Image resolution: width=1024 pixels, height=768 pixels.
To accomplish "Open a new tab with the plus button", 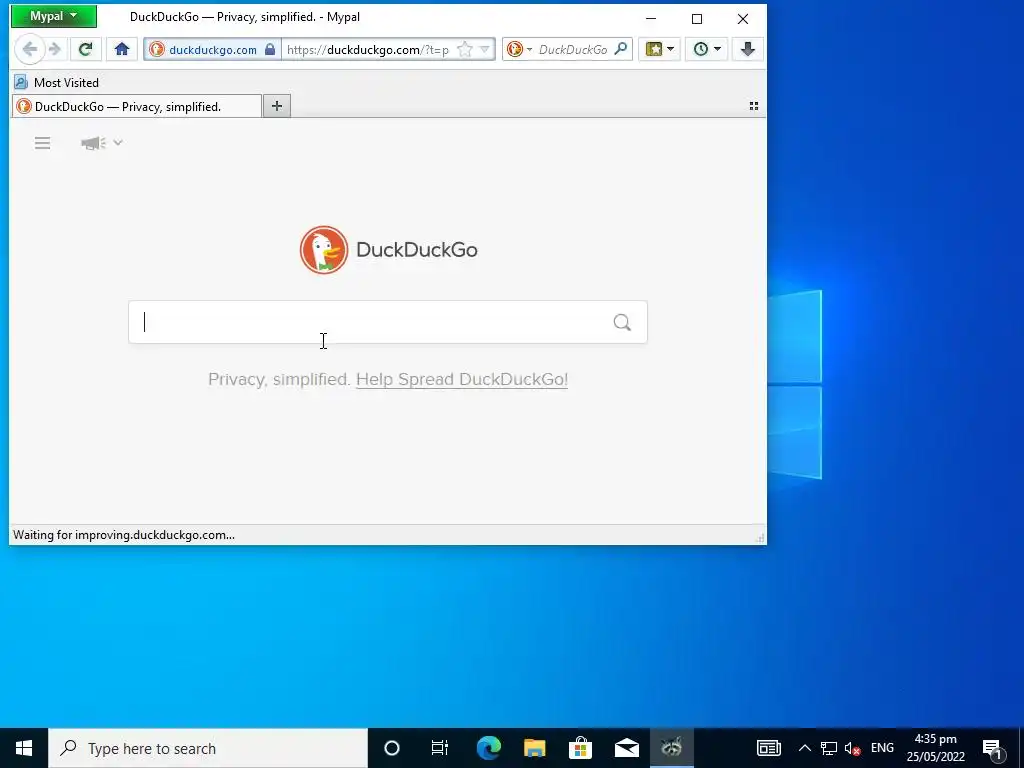I will (x=277, y=106).
